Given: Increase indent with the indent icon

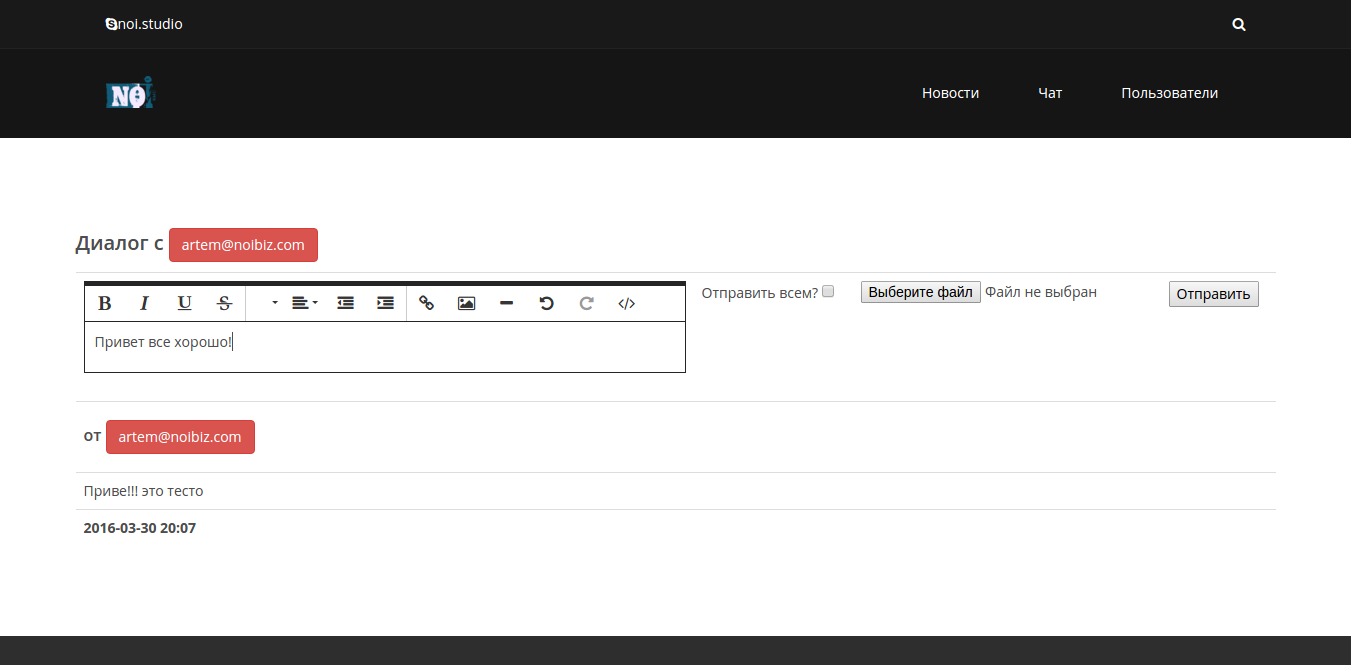Looking at the screenshot, I should 385,303.
